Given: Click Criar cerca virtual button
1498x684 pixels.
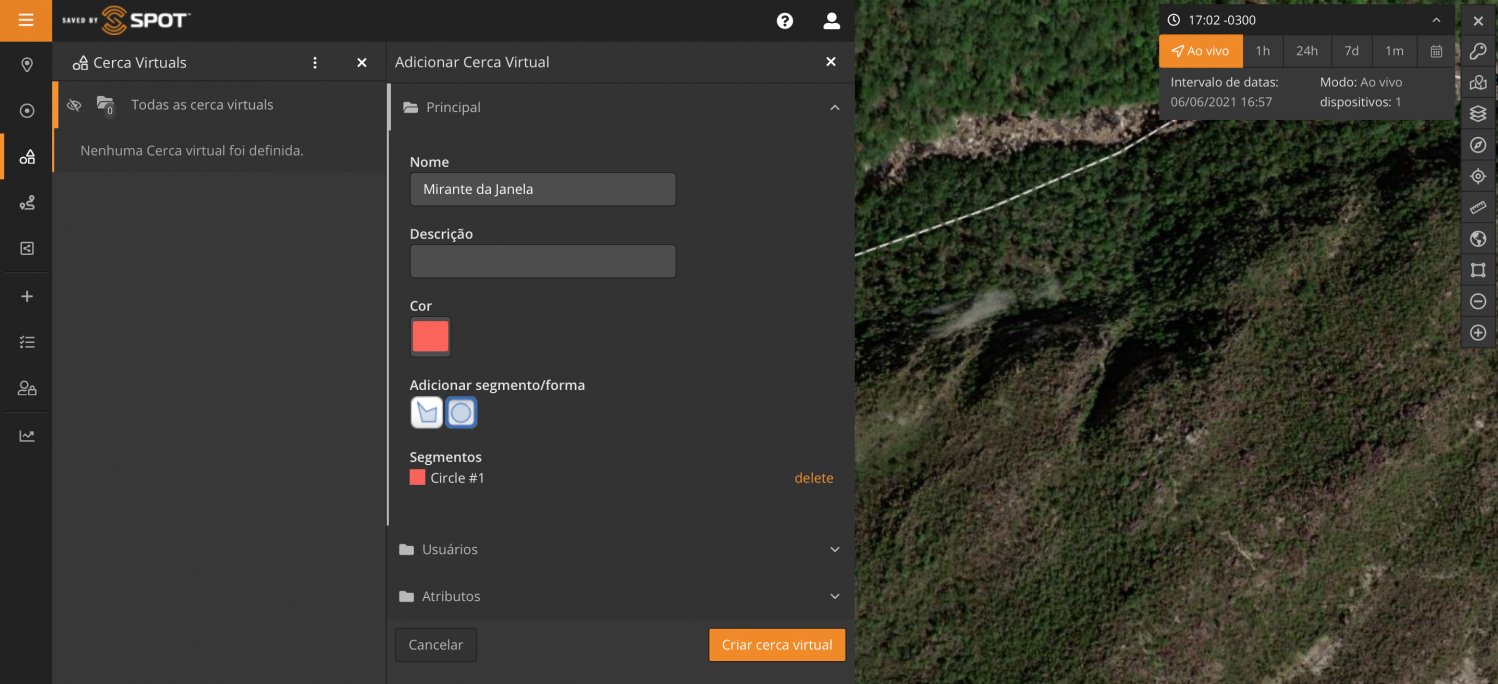Looking at the screenshot, I should (x=777, y=645).
